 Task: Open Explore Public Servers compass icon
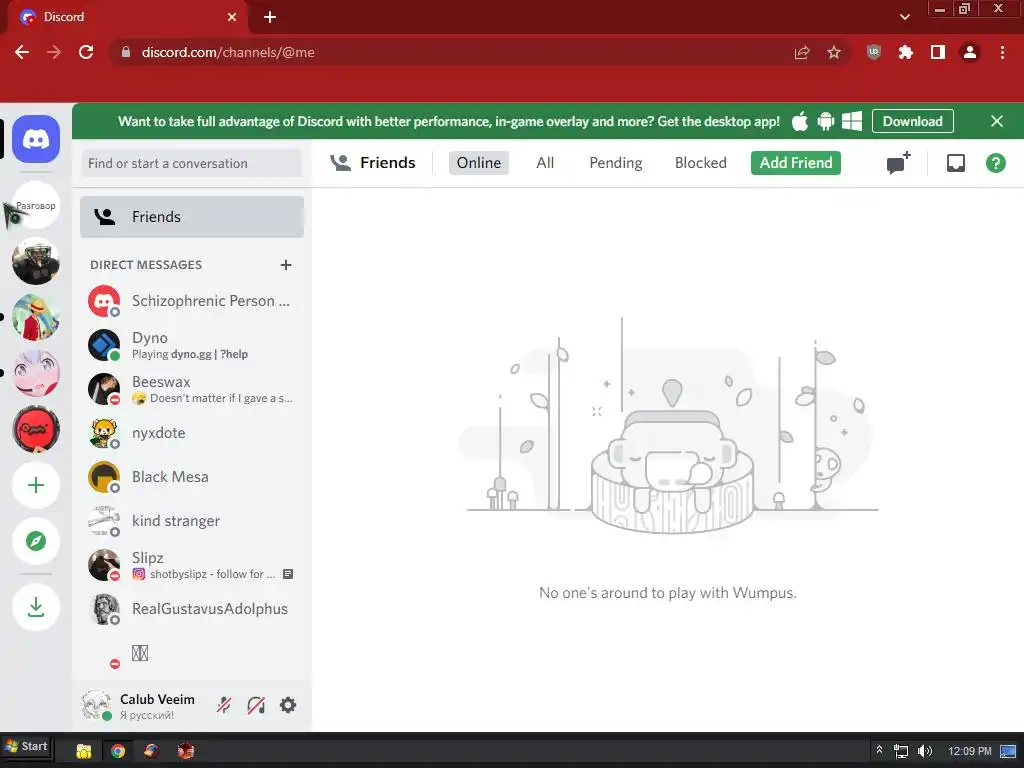coord(36,541)
